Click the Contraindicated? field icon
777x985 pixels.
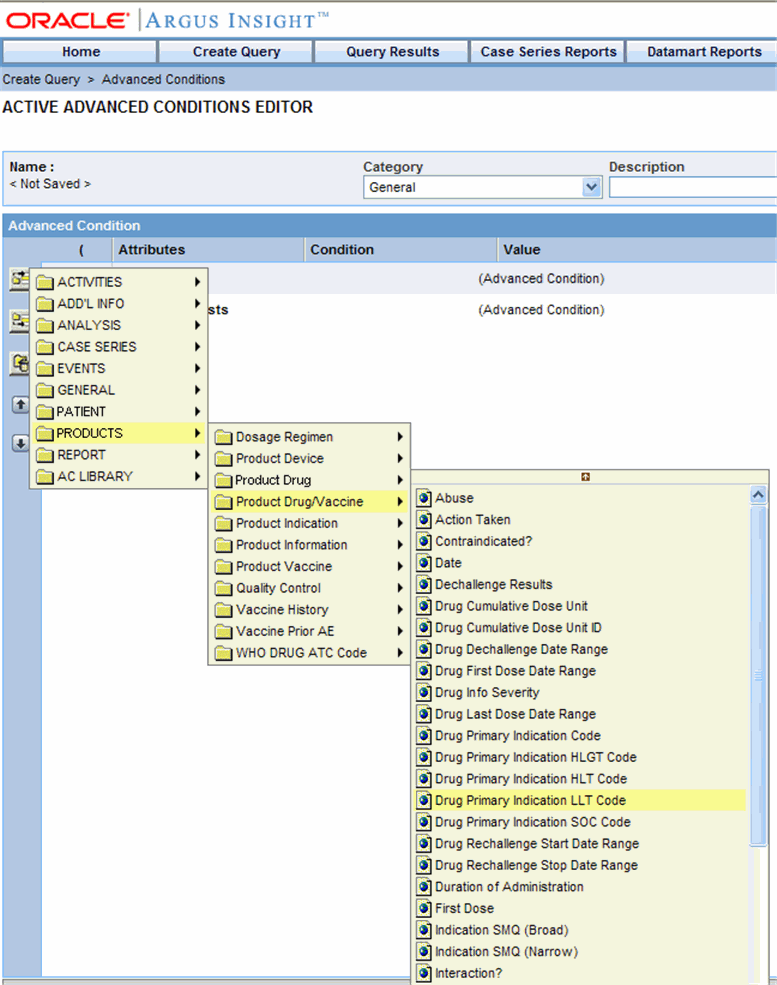(x=424, y=541)
